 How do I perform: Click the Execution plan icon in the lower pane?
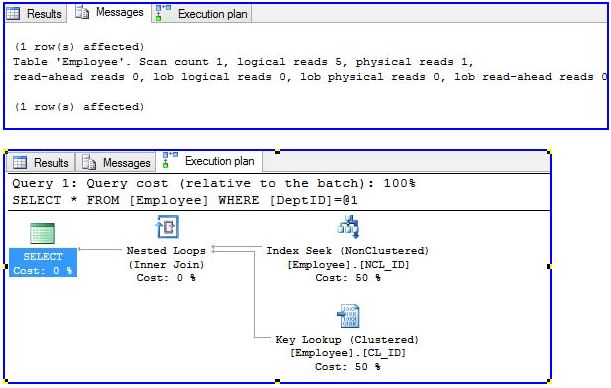point(170,160)
